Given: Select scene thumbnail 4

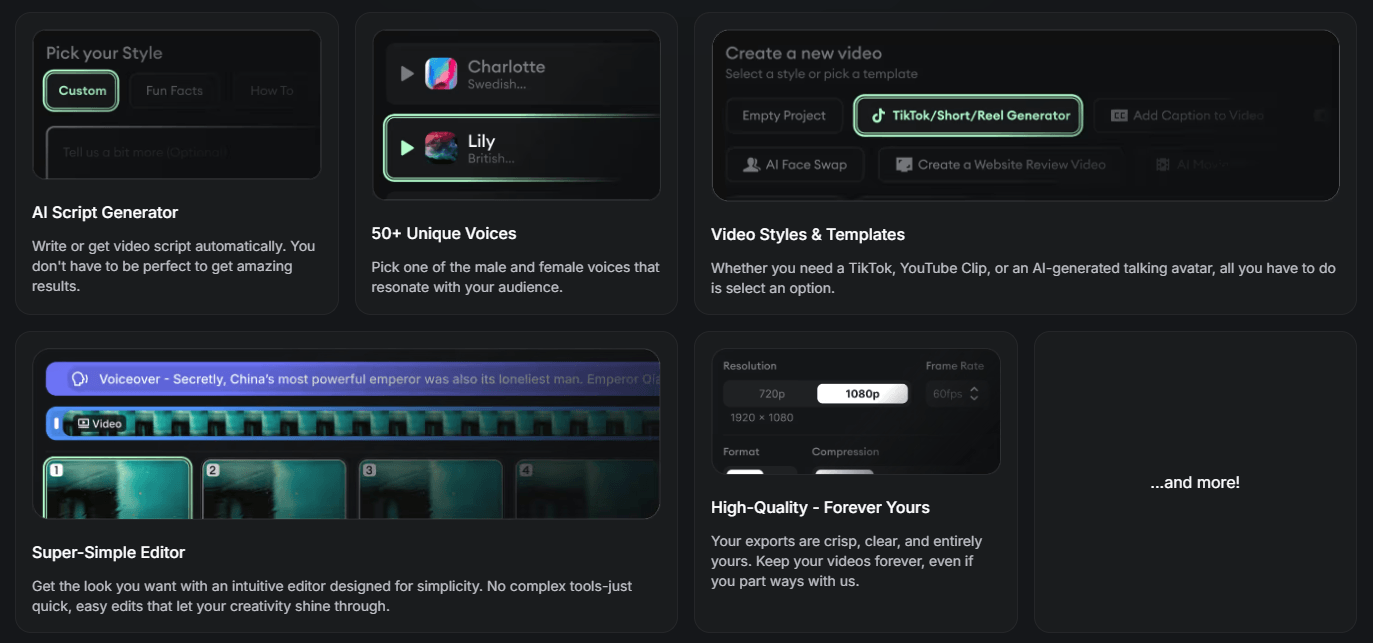Looking at the screenshot, I should (x=588, y=489).
